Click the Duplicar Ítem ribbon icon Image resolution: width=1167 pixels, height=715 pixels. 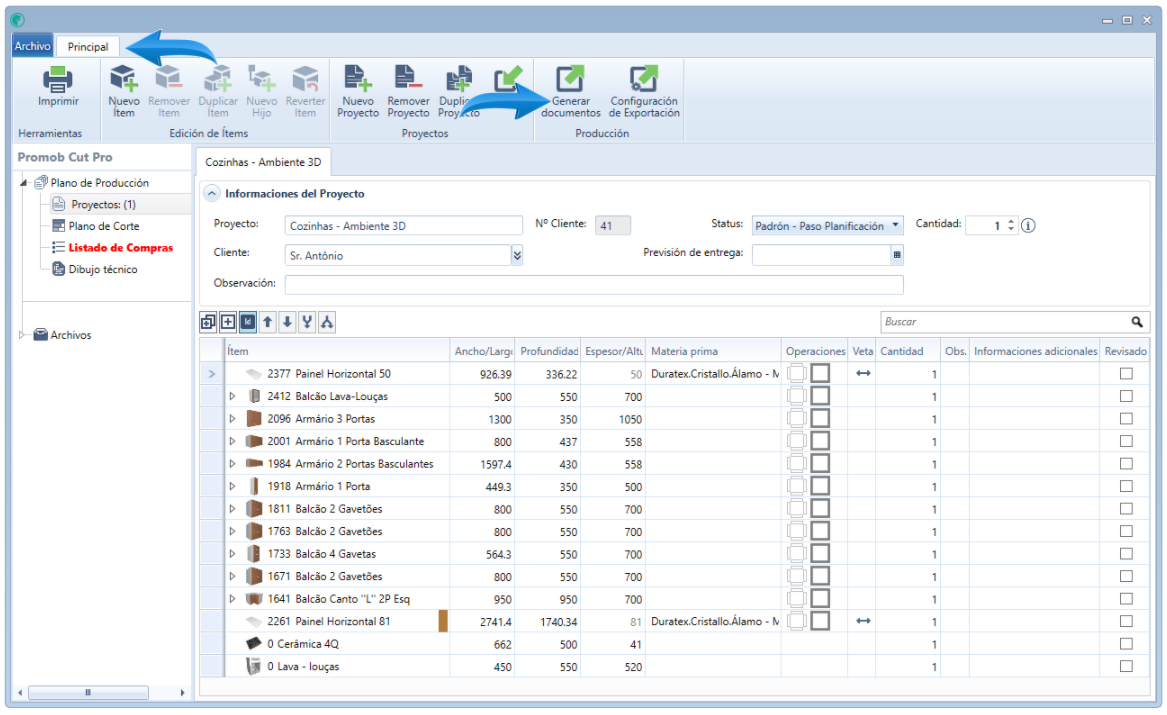click(218, 79)
